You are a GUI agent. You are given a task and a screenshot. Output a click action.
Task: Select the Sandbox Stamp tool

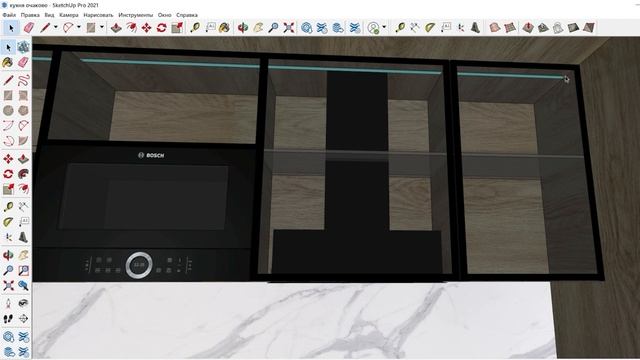(543, 28)
